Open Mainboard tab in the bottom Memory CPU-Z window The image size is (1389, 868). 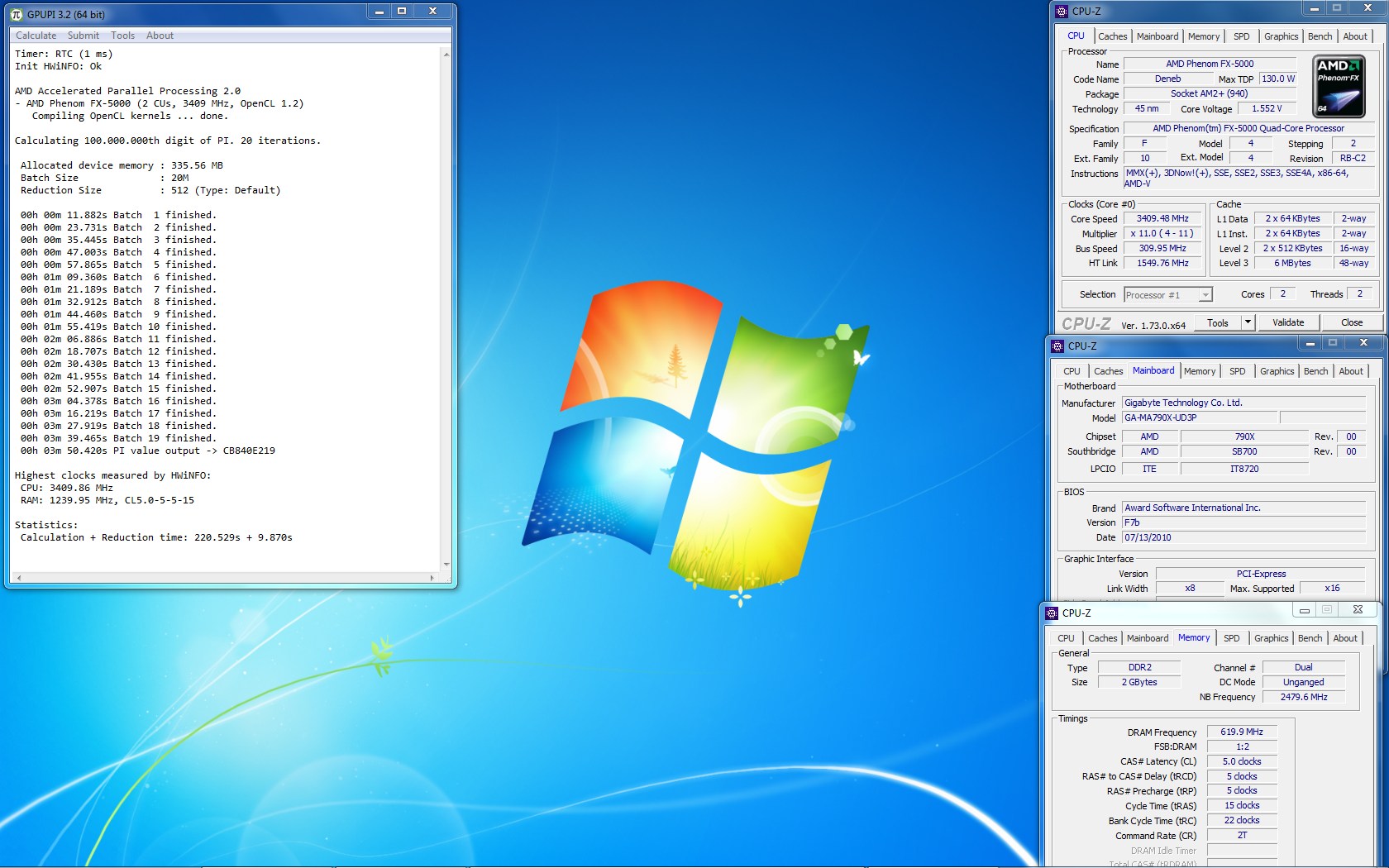[x=1148, y=638]
